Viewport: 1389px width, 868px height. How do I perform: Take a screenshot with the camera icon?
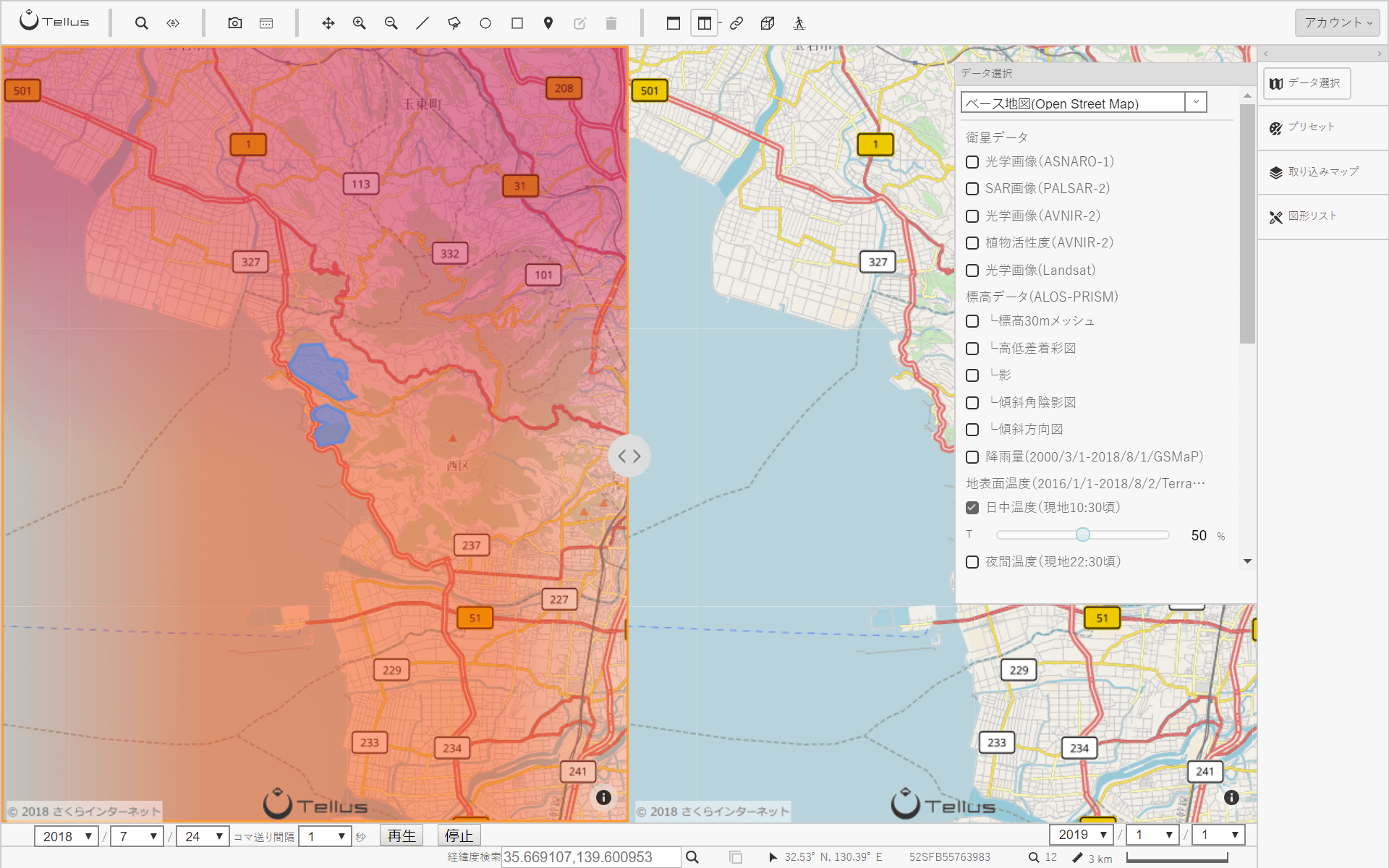tap(235, 23)
